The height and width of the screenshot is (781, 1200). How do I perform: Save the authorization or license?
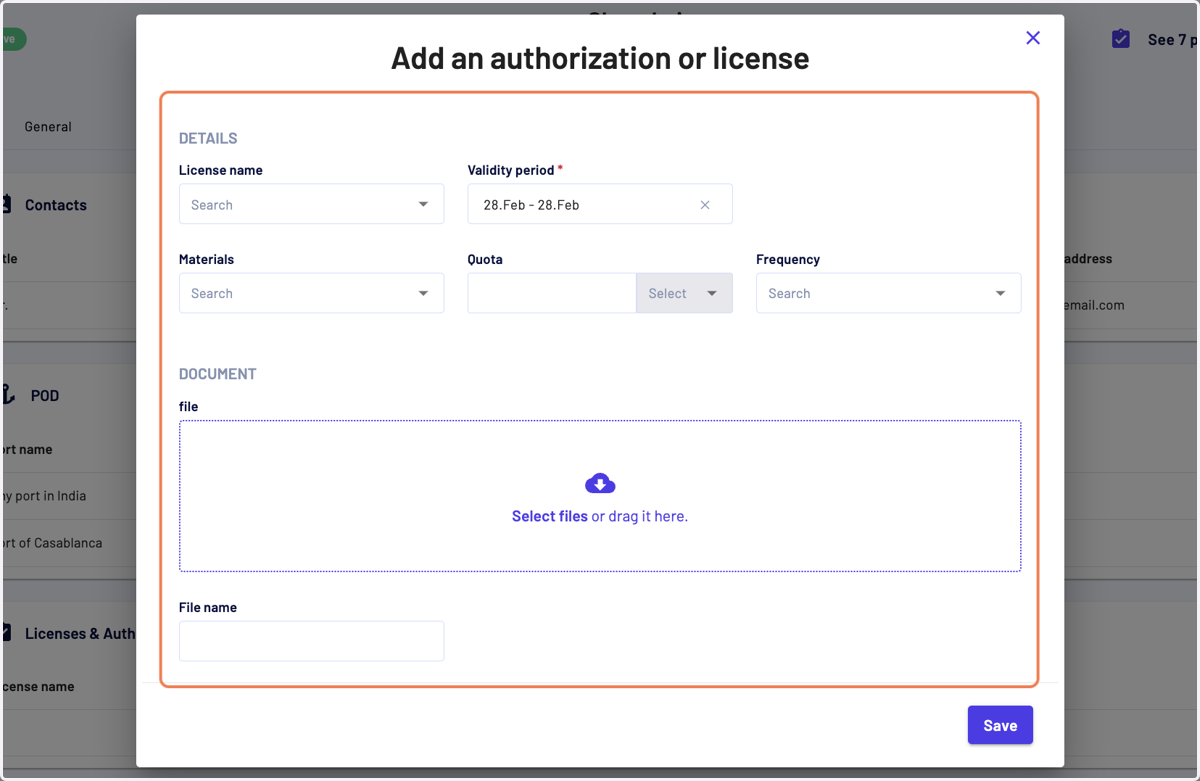(x=1000, y=725)
